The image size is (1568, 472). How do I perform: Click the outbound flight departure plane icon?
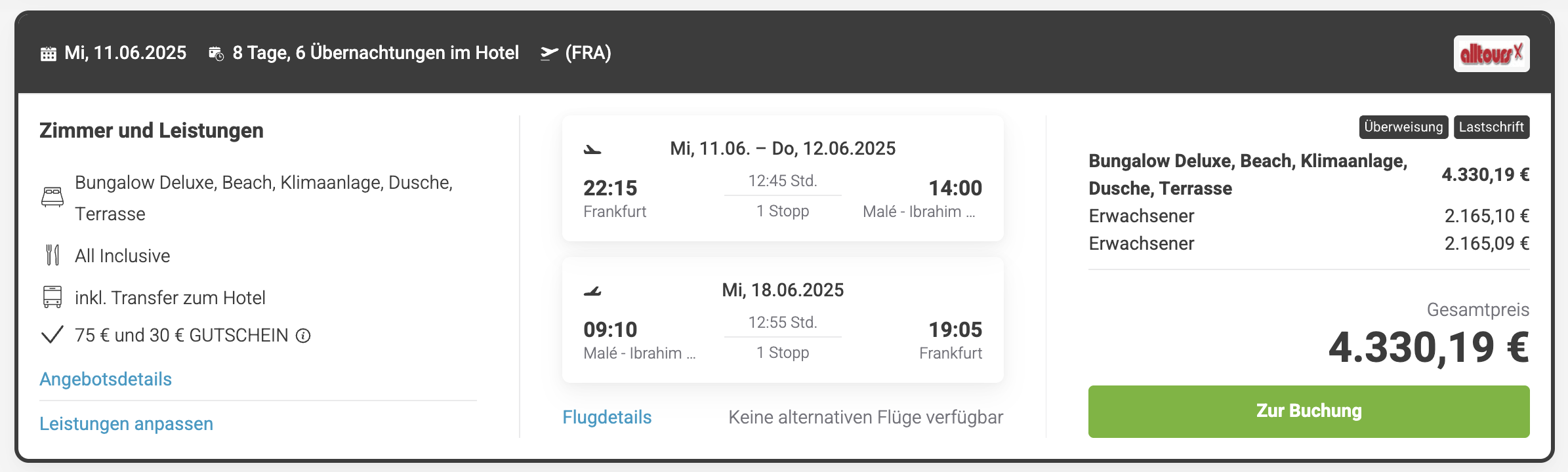click(x=592, y=149)
